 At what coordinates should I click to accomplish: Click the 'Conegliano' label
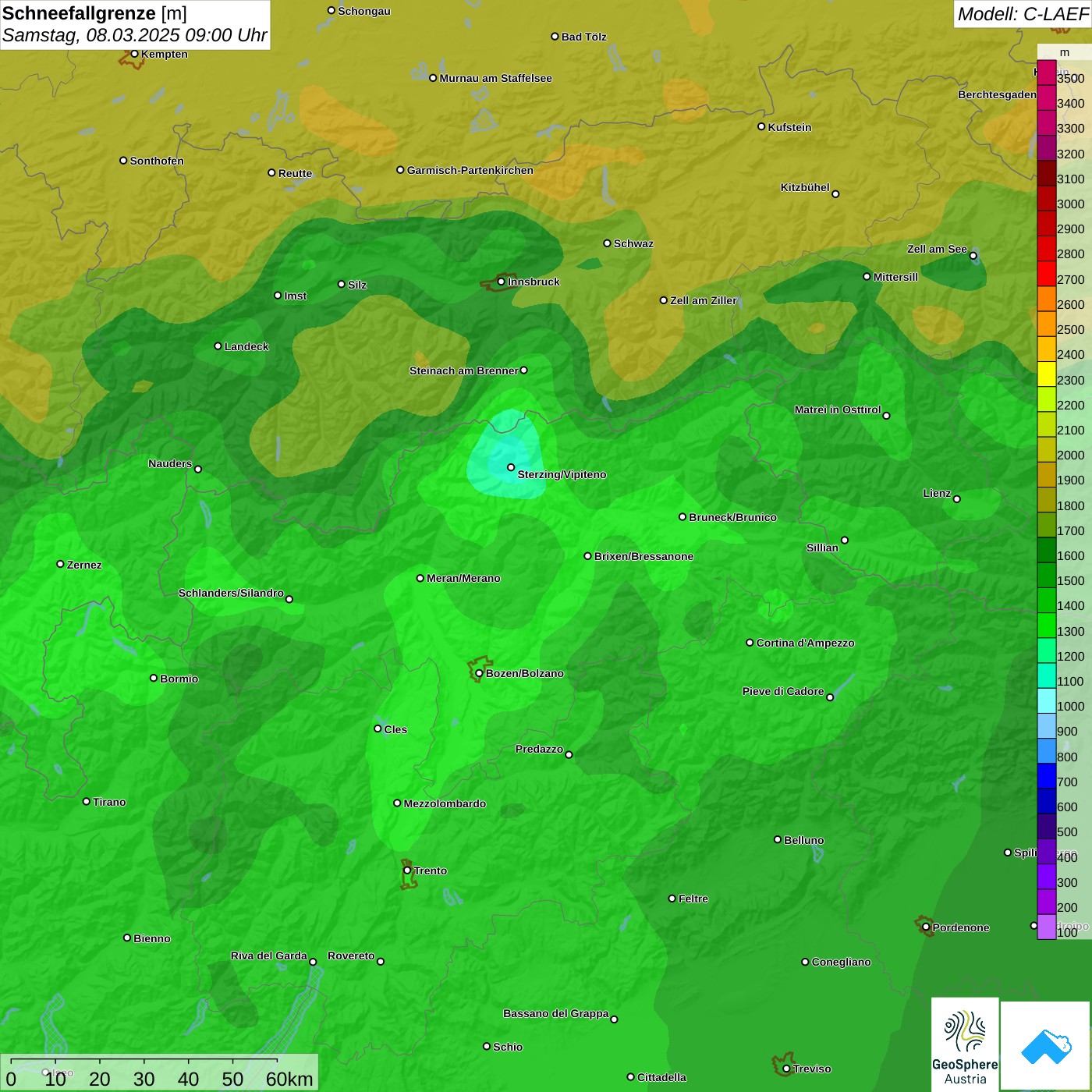841,962
